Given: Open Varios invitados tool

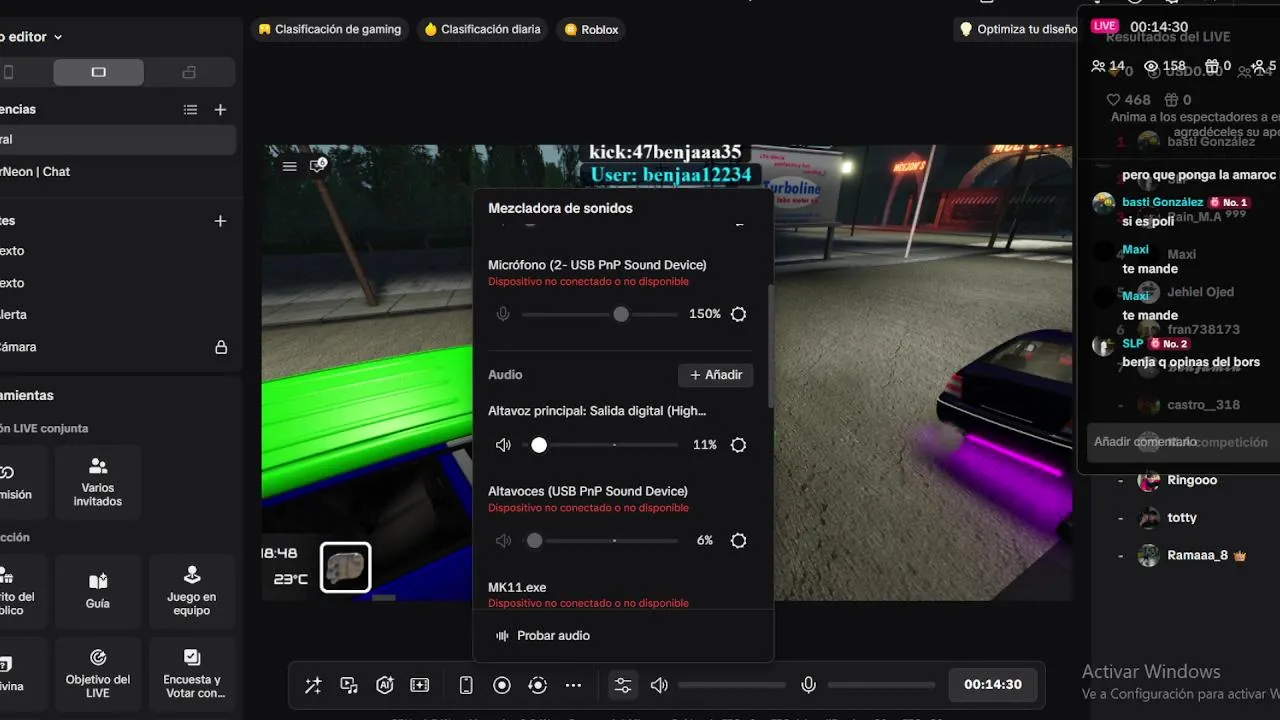Looking at the screenshot, I should 98,482.
